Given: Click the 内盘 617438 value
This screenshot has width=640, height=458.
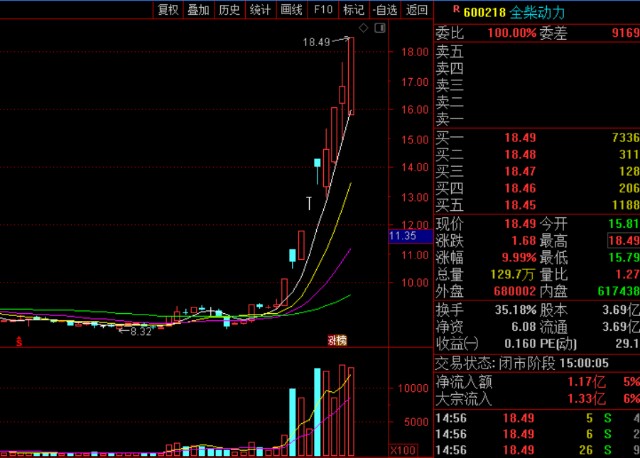Looking at the screenshot, I should (618, 291).
